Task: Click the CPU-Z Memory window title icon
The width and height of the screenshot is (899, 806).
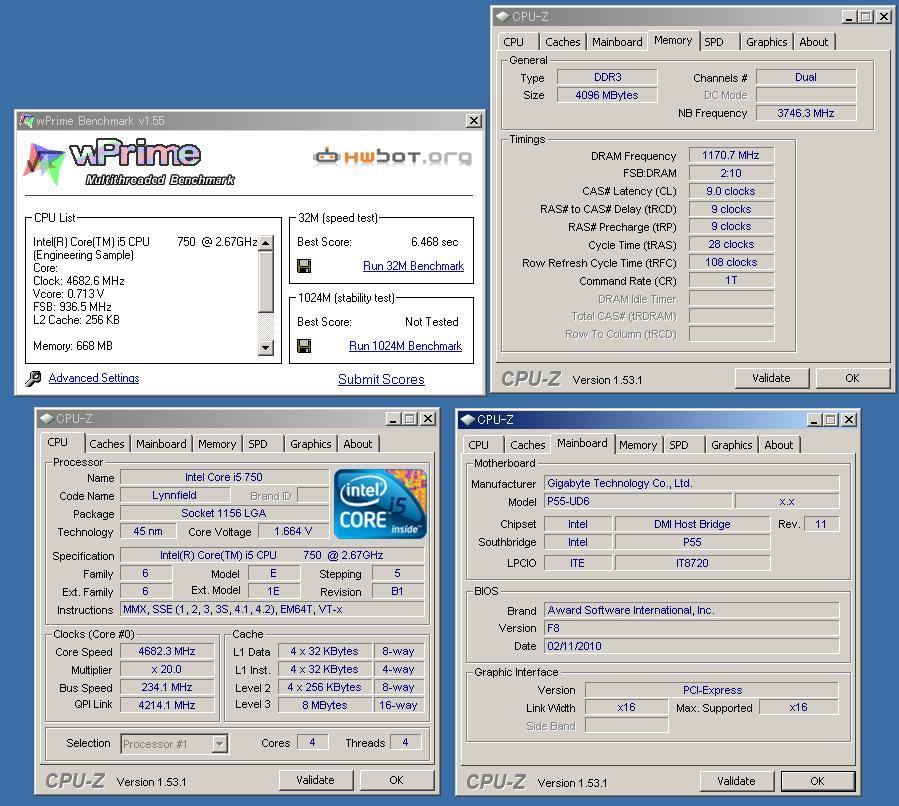Action: 503,17
